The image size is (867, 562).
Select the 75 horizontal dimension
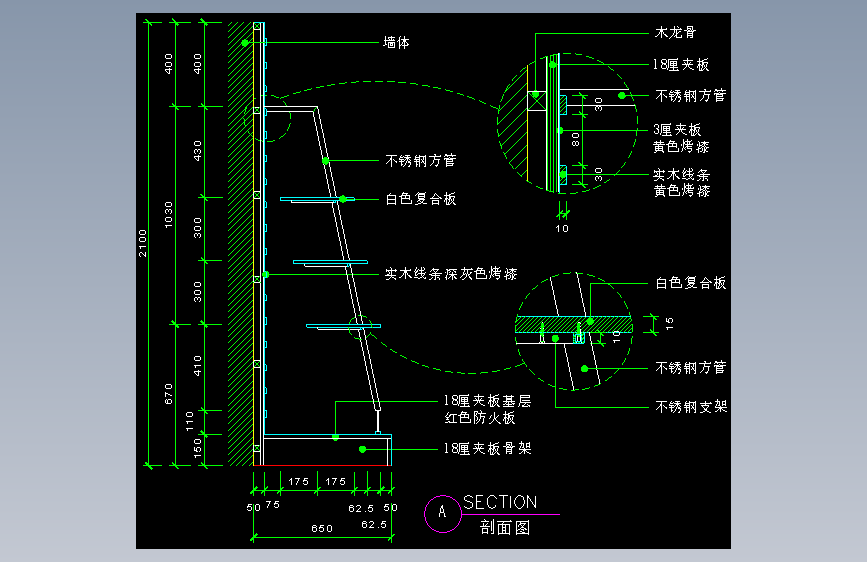(x=273, y=504)
